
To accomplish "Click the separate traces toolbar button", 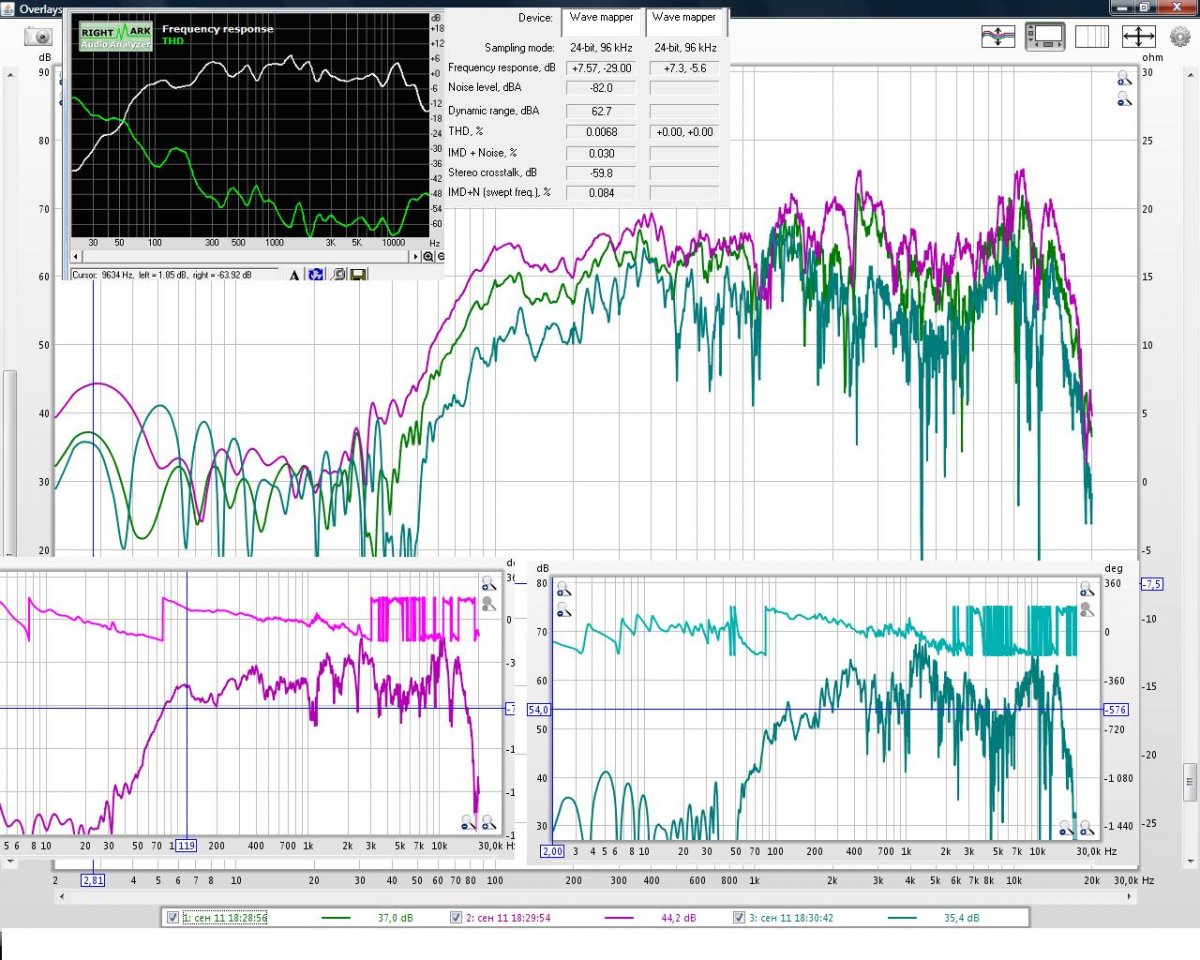I will pyautogui.click(x=997, y=37).
